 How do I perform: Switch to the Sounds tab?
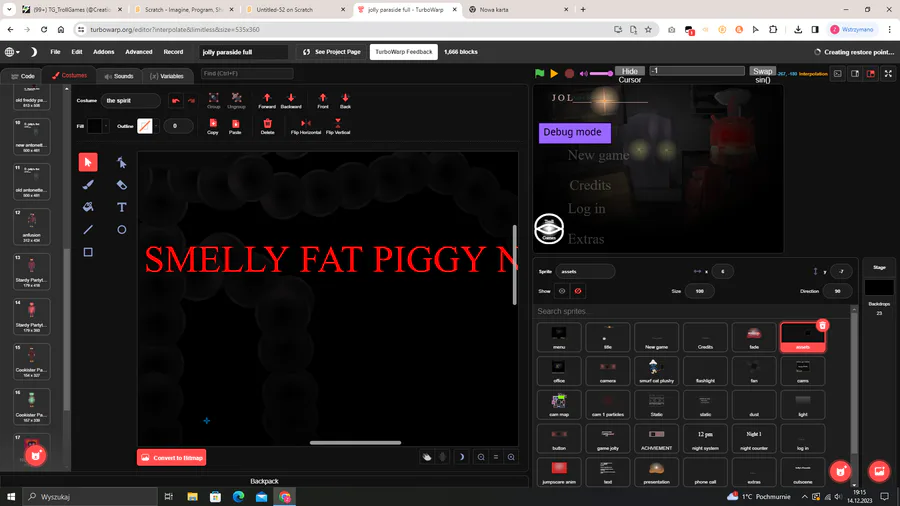coord(119,76)
